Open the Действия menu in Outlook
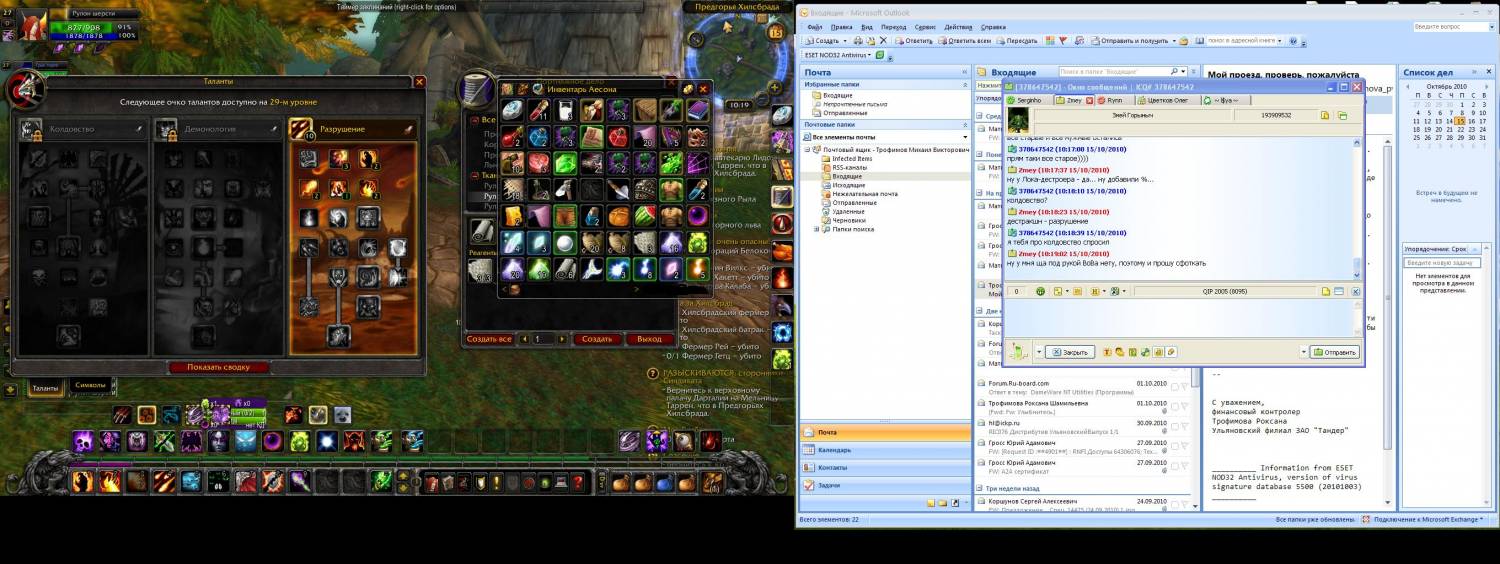Image resolution: width=1500 pixels, height=564 pixels. [958, 26]
